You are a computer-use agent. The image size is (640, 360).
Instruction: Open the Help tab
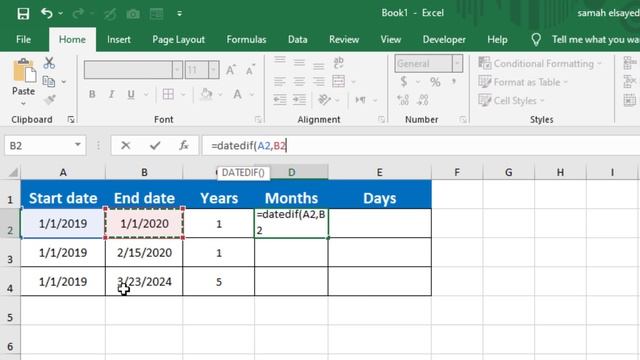[497, 40]
